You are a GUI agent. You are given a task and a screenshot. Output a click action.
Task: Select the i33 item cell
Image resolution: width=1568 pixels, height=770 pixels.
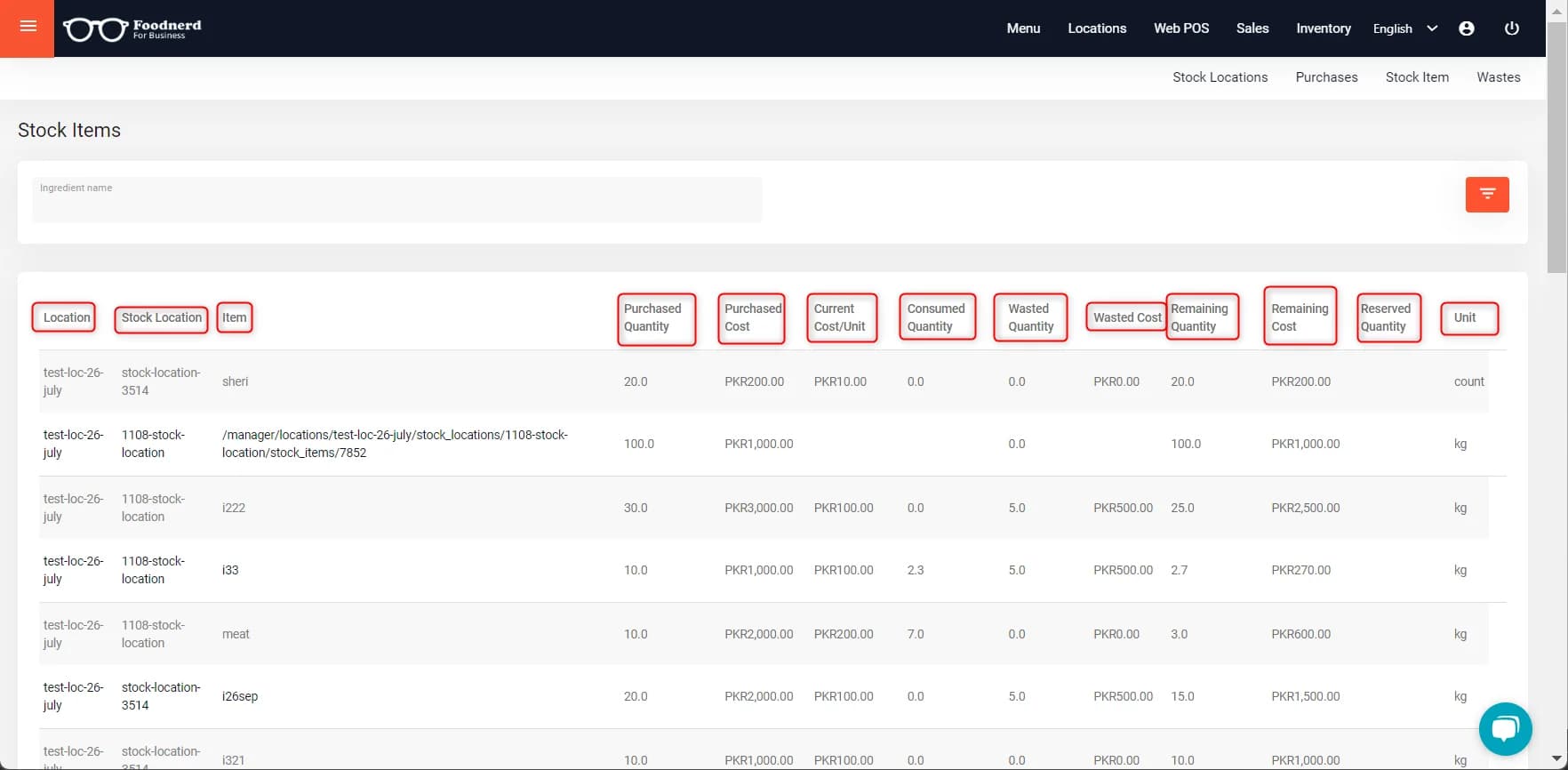(x=230, y=570)
